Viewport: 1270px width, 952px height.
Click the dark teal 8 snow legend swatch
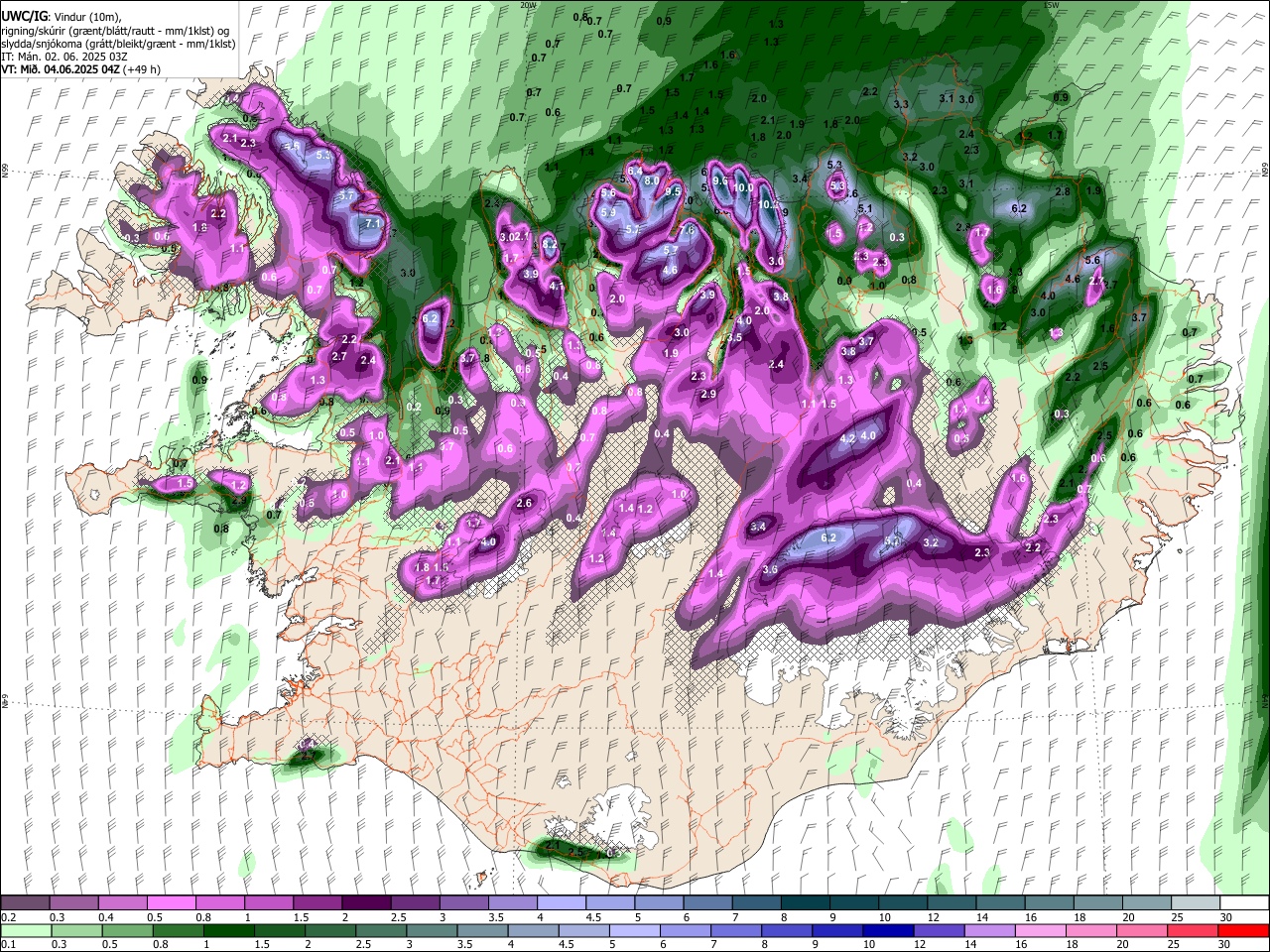point(807,902)
